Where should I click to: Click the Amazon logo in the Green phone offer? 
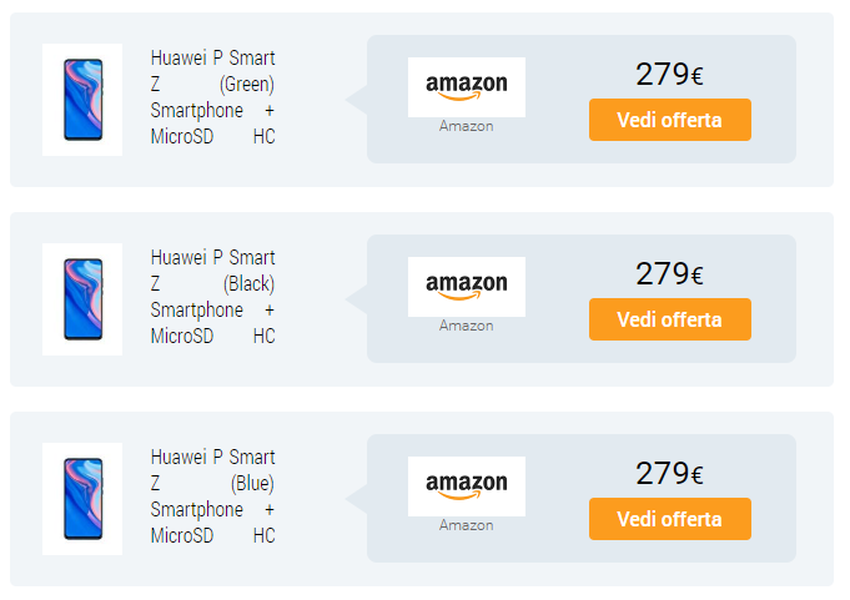pos(466,87)
